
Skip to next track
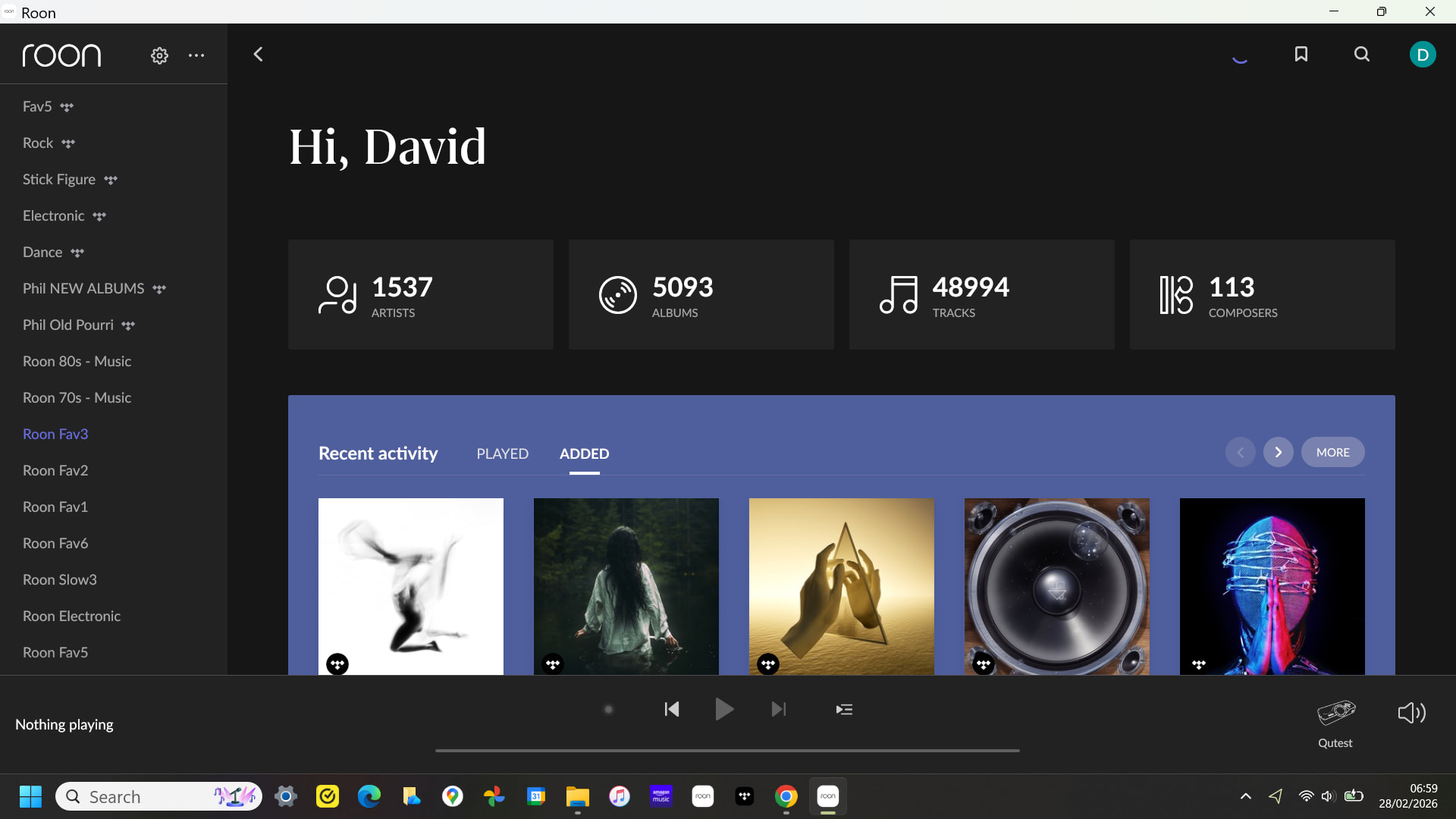[779, 710]
